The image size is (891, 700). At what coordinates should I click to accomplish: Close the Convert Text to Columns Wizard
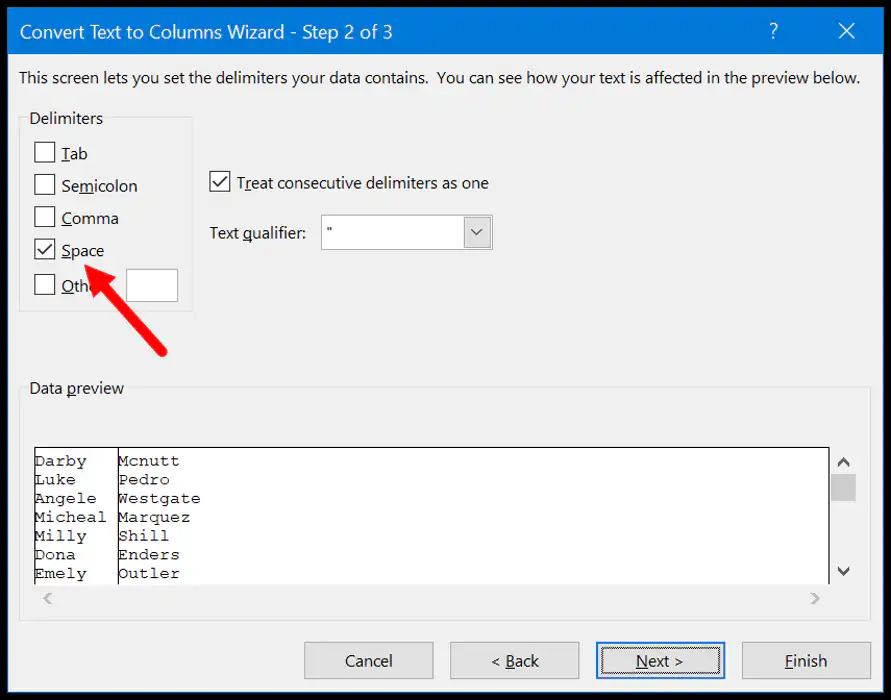point(847,31)
